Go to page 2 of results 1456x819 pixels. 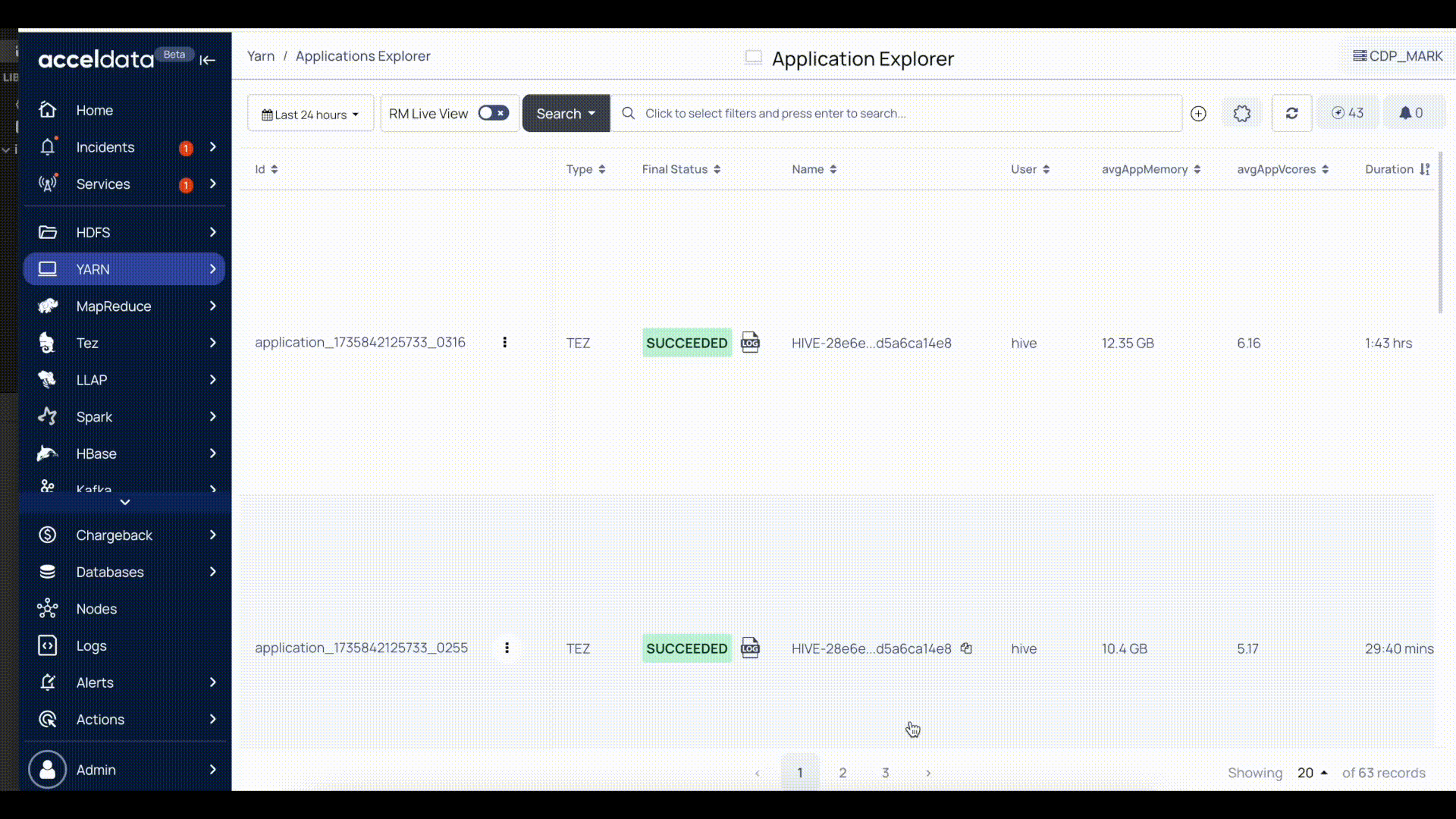(x=843, y=773)
